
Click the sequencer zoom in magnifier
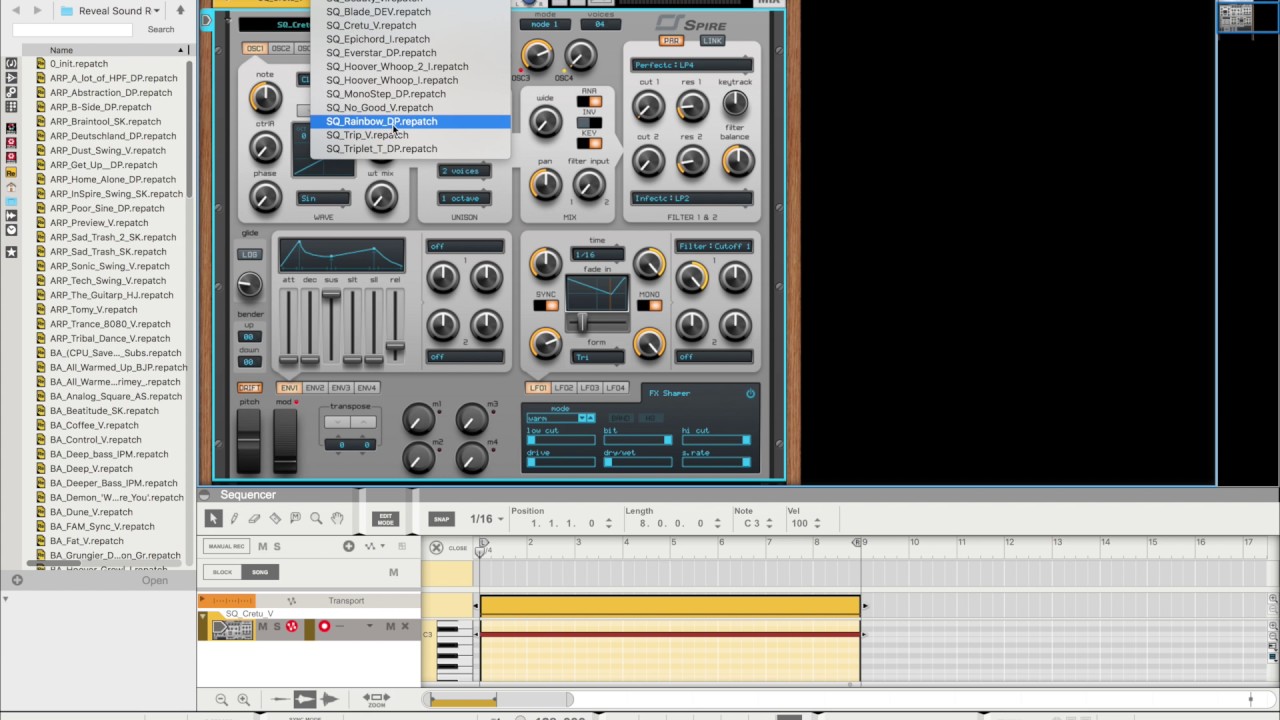(x=243, y=700)
